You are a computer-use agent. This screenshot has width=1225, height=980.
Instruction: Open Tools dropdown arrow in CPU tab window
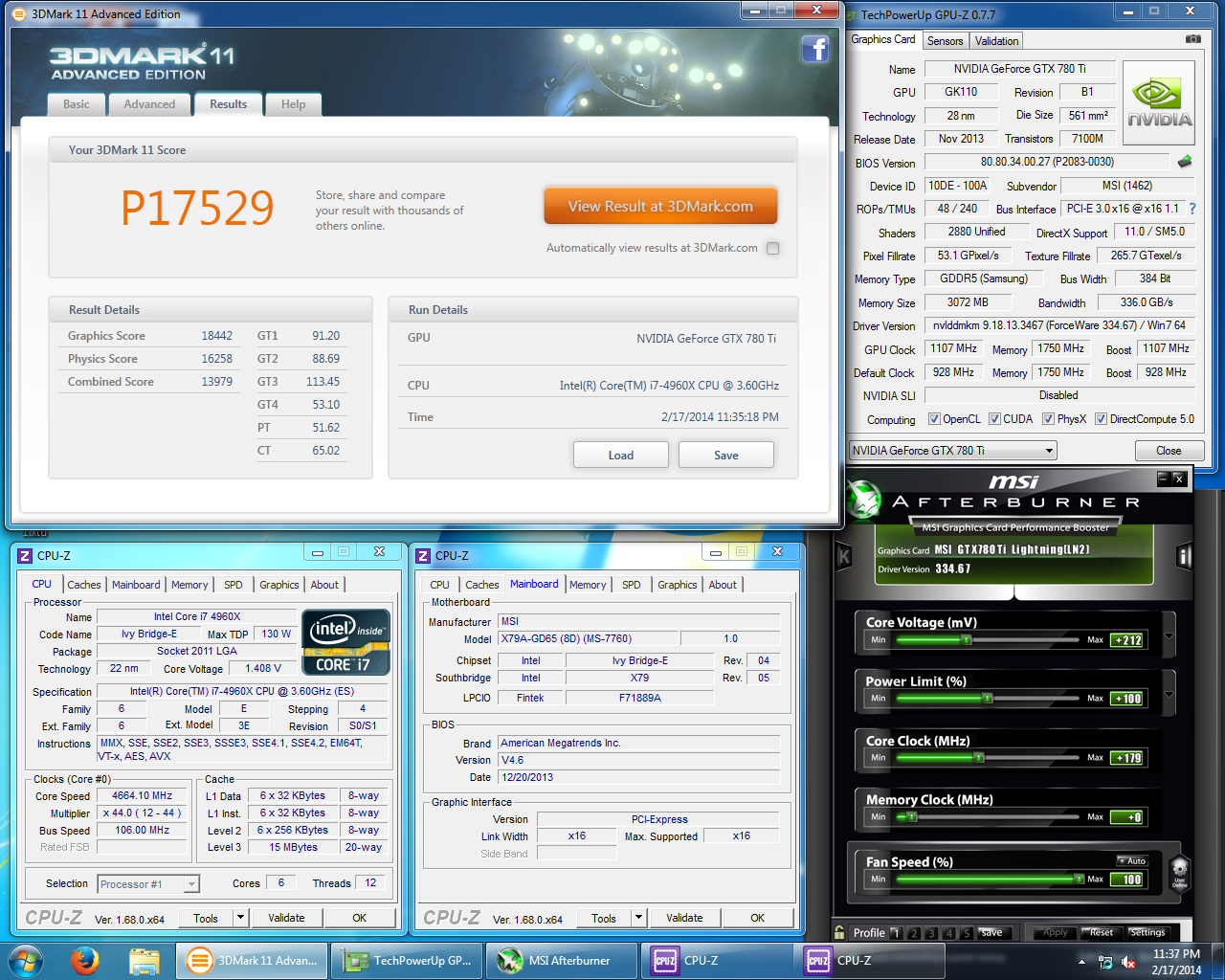[240, 918]
